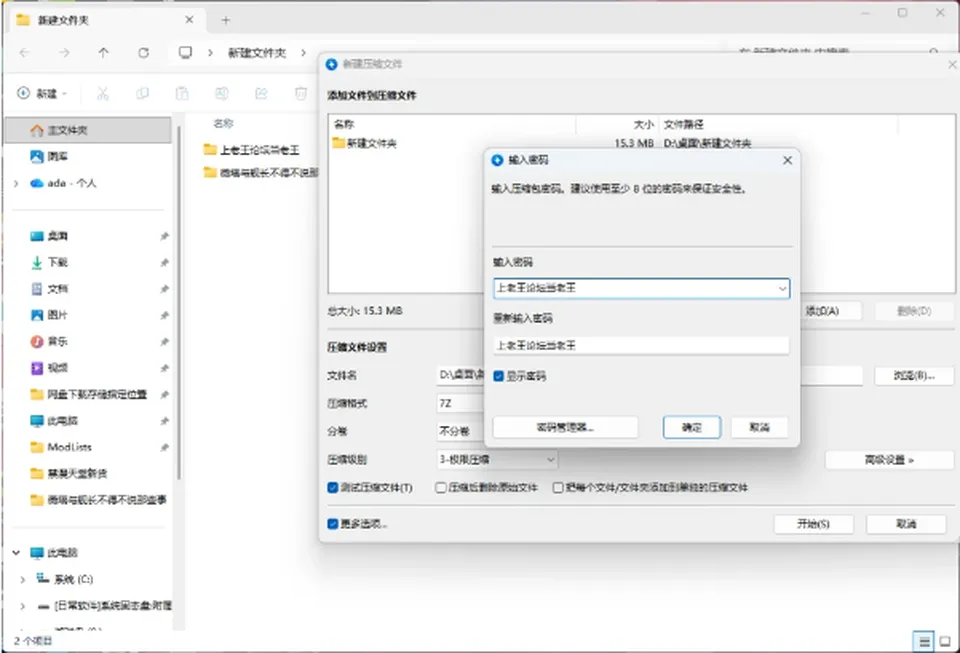Screen dimensions: 960x653
Task: Open the 密码管理器... button
Action: (x=565, y=427)
